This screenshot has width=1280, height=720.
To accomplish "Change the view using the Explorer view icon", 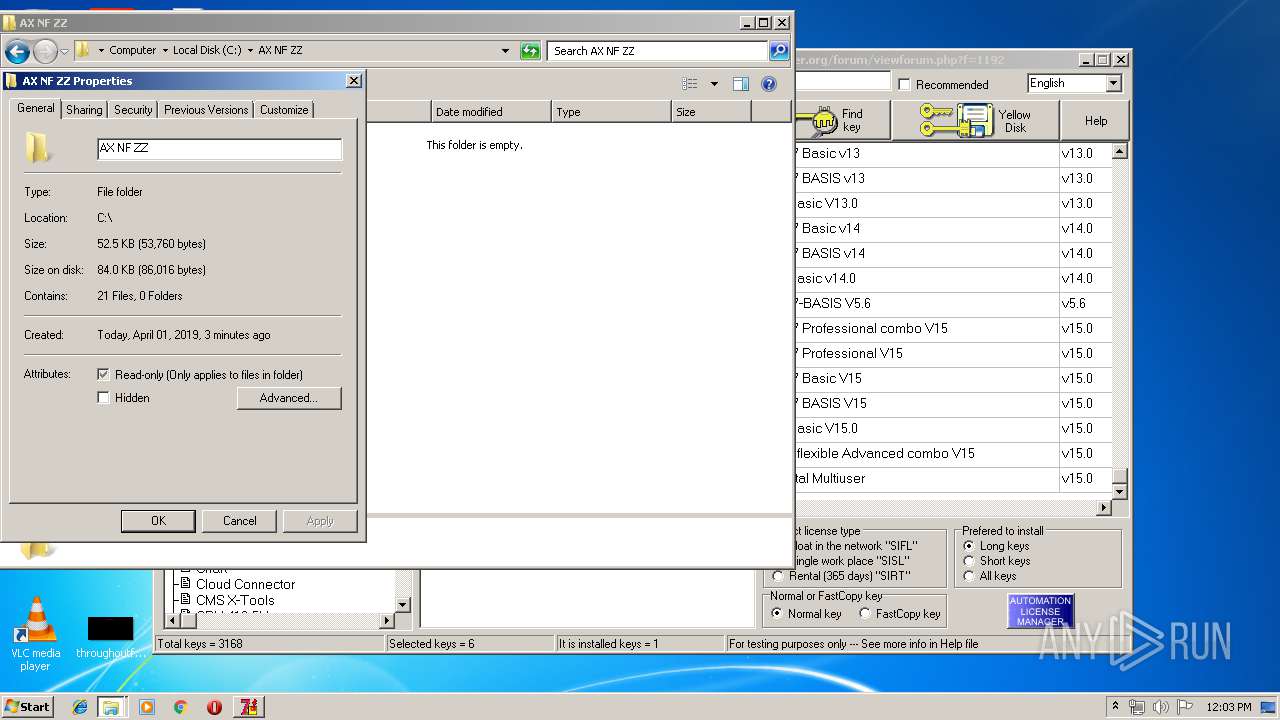I will coord(690,84).
